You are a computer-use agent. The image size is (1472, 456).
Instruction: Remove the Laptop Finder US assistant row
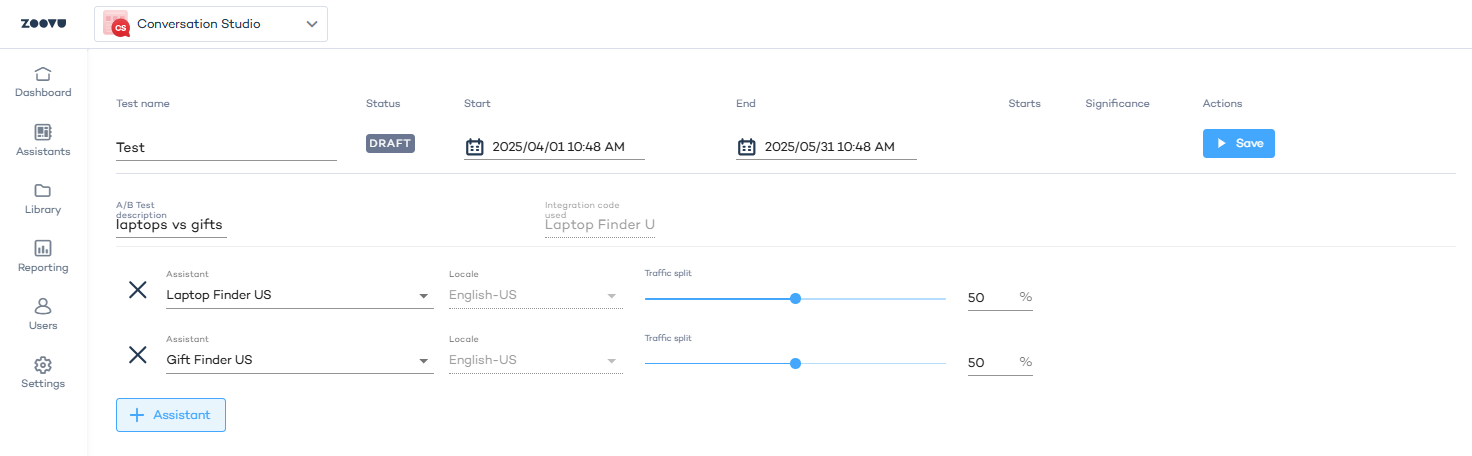[x=138, y=291]
